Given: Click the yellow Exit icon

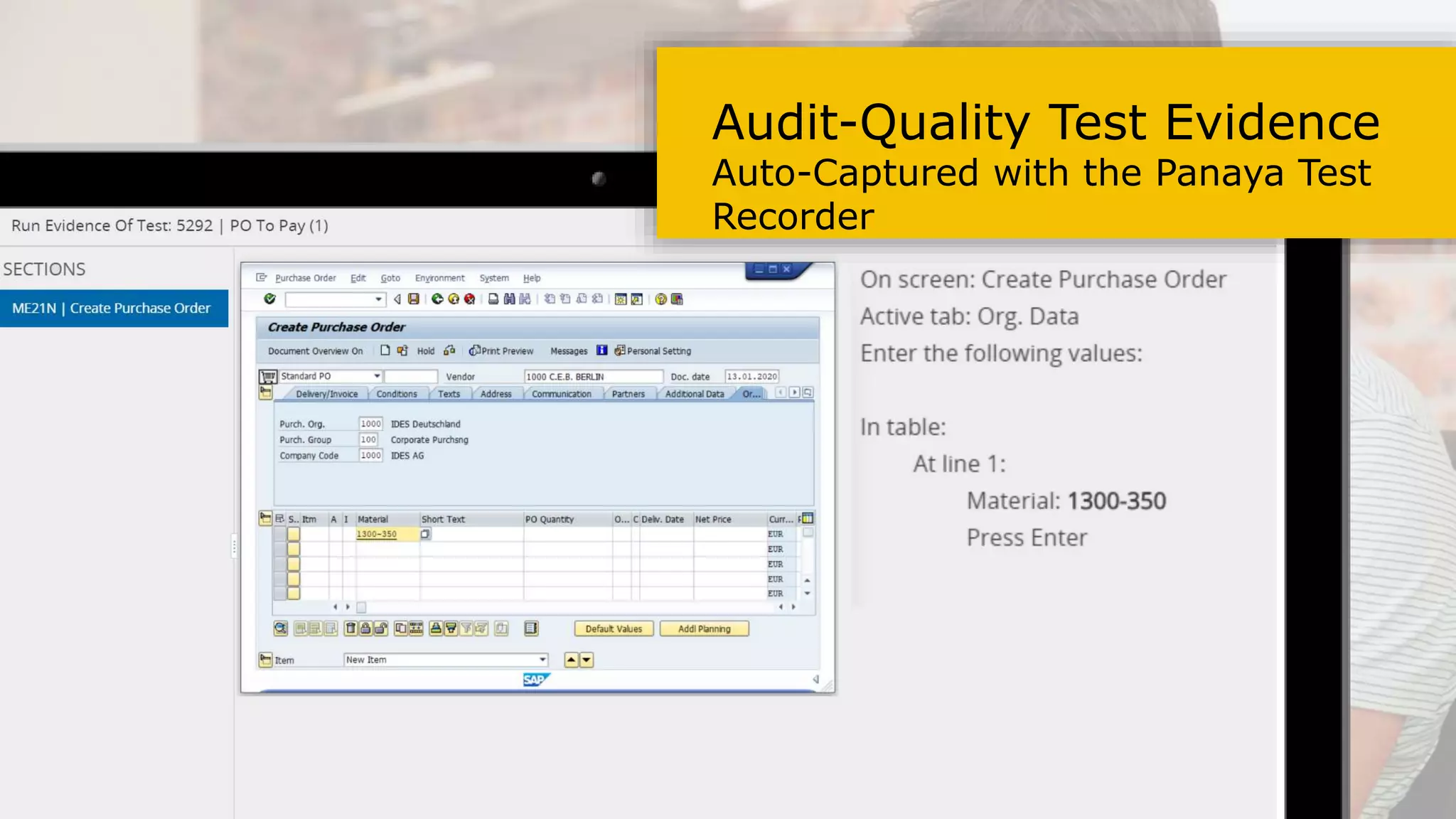Looking at the screenshot, I should coord(454,299).
